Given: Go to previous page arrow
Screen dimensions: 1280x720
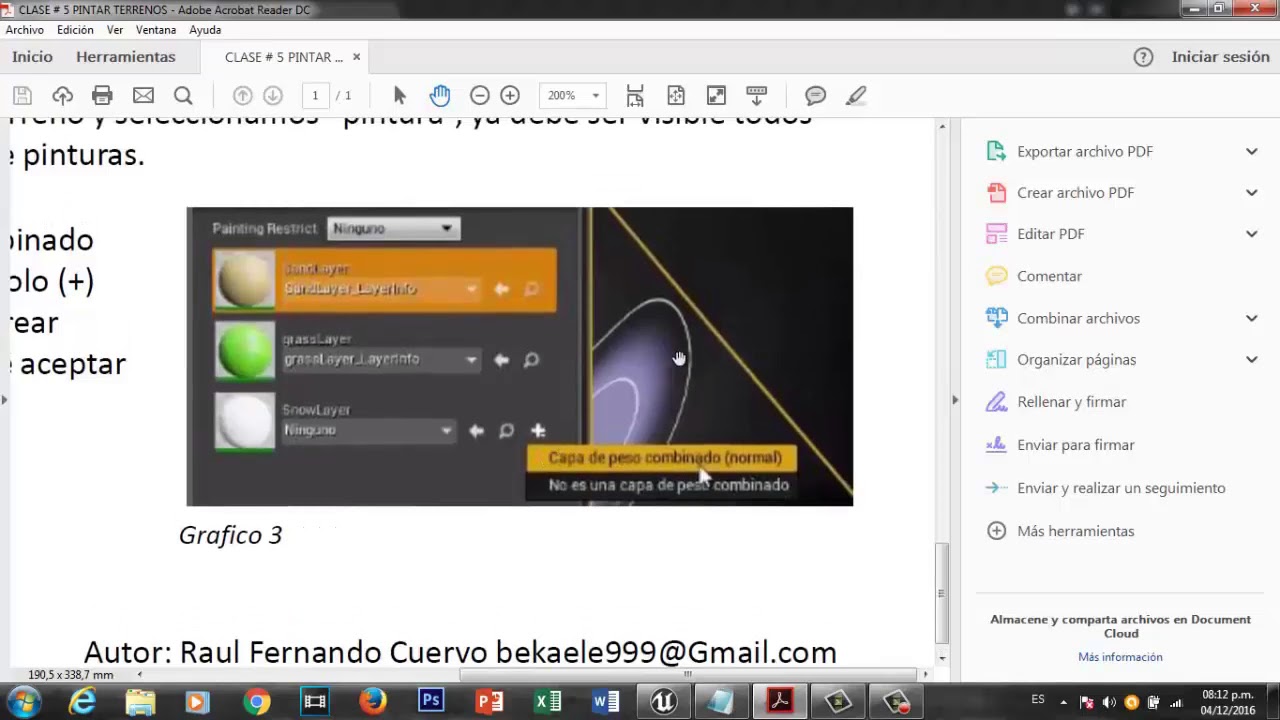Looking at the screenshot, I should point(242,96).
